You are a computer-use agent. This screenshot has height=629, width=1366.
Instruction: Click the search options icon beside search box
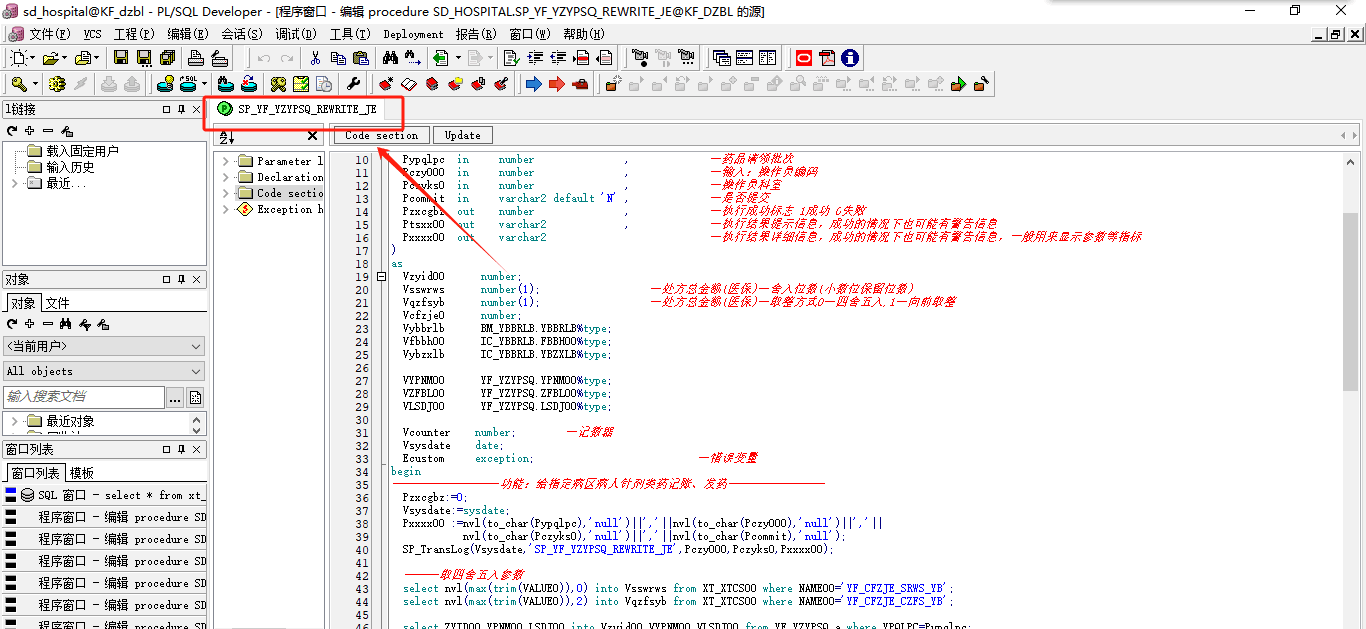point(195,398)
